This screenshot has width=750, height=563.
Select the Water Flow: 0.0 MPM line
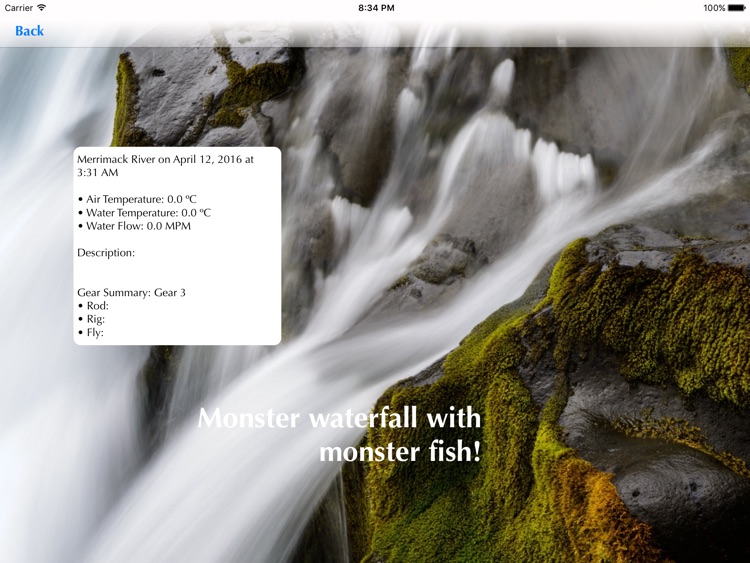point(134,226)
